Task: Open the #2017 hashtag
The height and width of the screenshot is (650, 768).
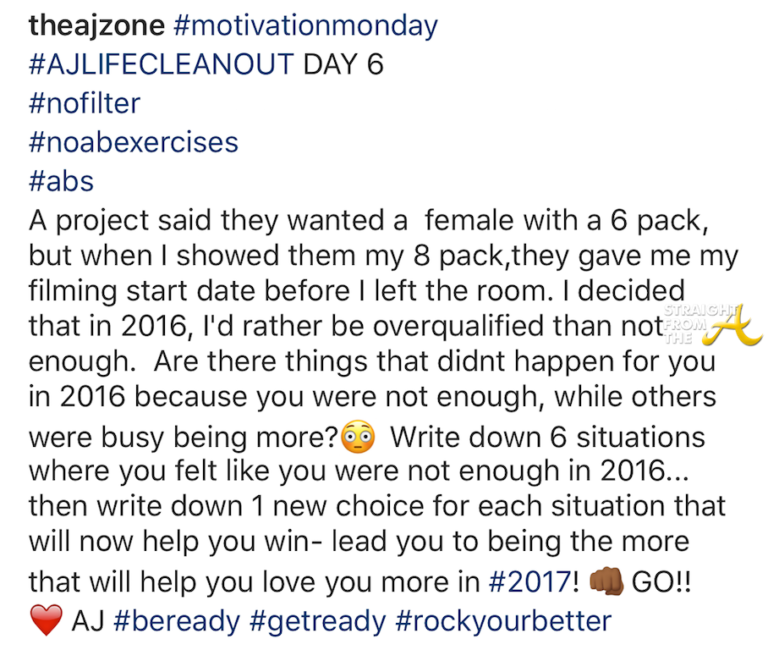Action: (x=533, y=582)
